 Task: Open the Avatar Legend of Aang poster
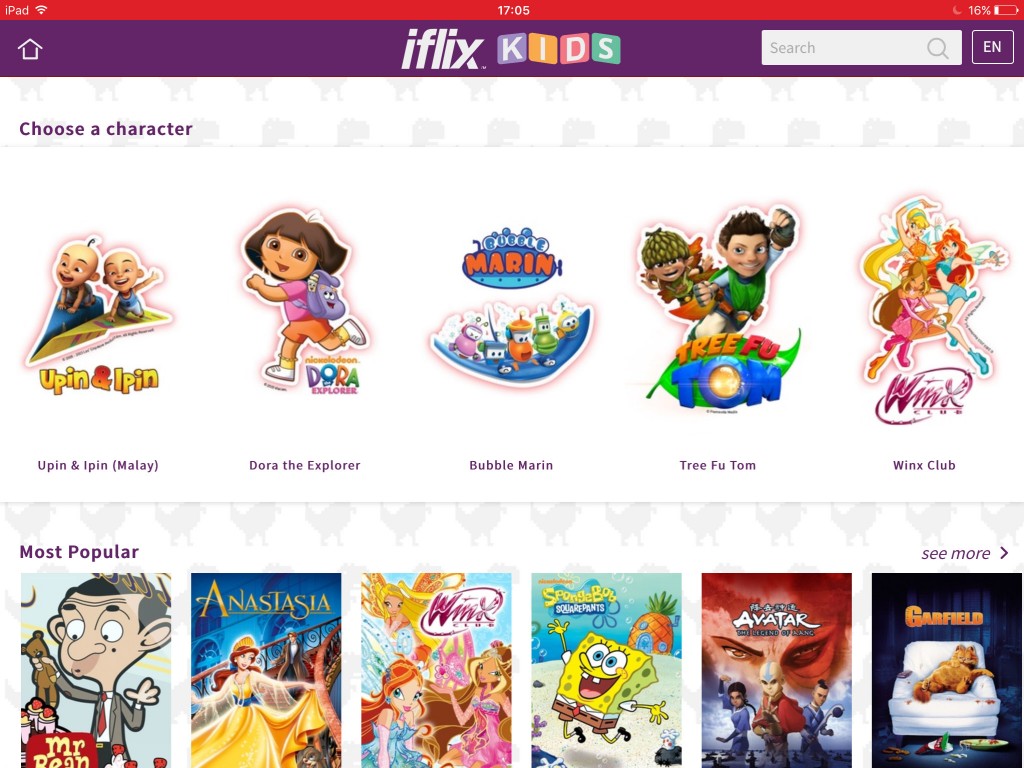click(x=776, y=671)
